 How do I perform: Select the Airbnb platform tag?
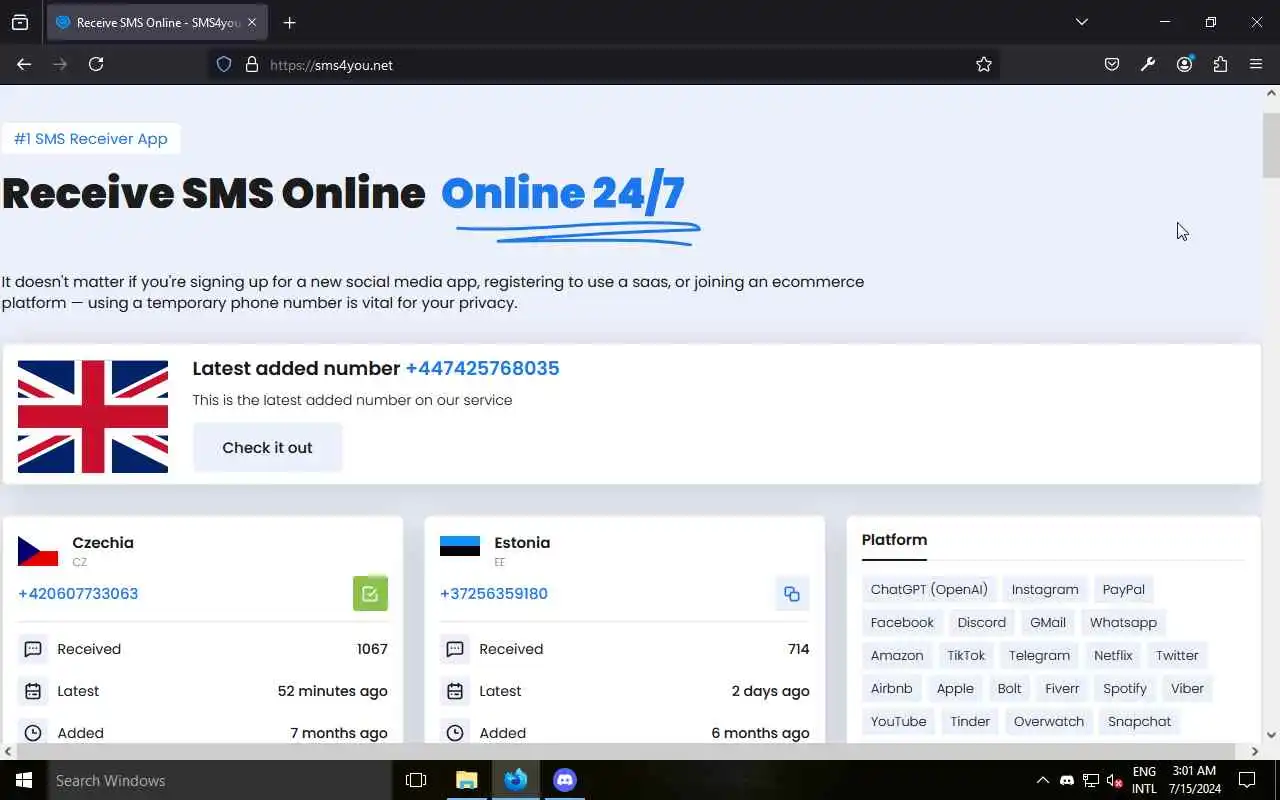(x=892, y=688)
